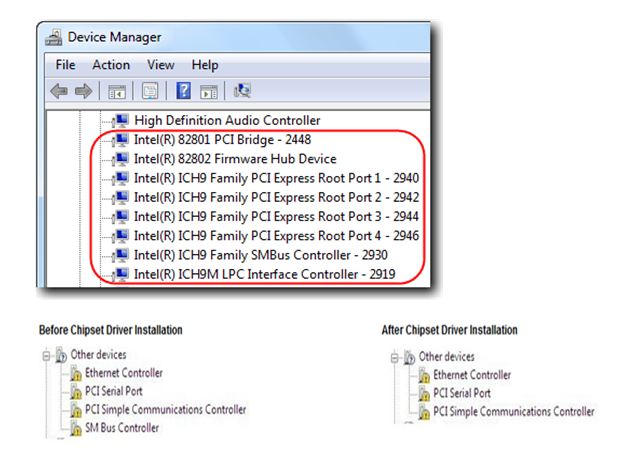Select PCI Serial Port in the Before installation tree
Viewport: 621px width, 453px height.
point(114,391)
